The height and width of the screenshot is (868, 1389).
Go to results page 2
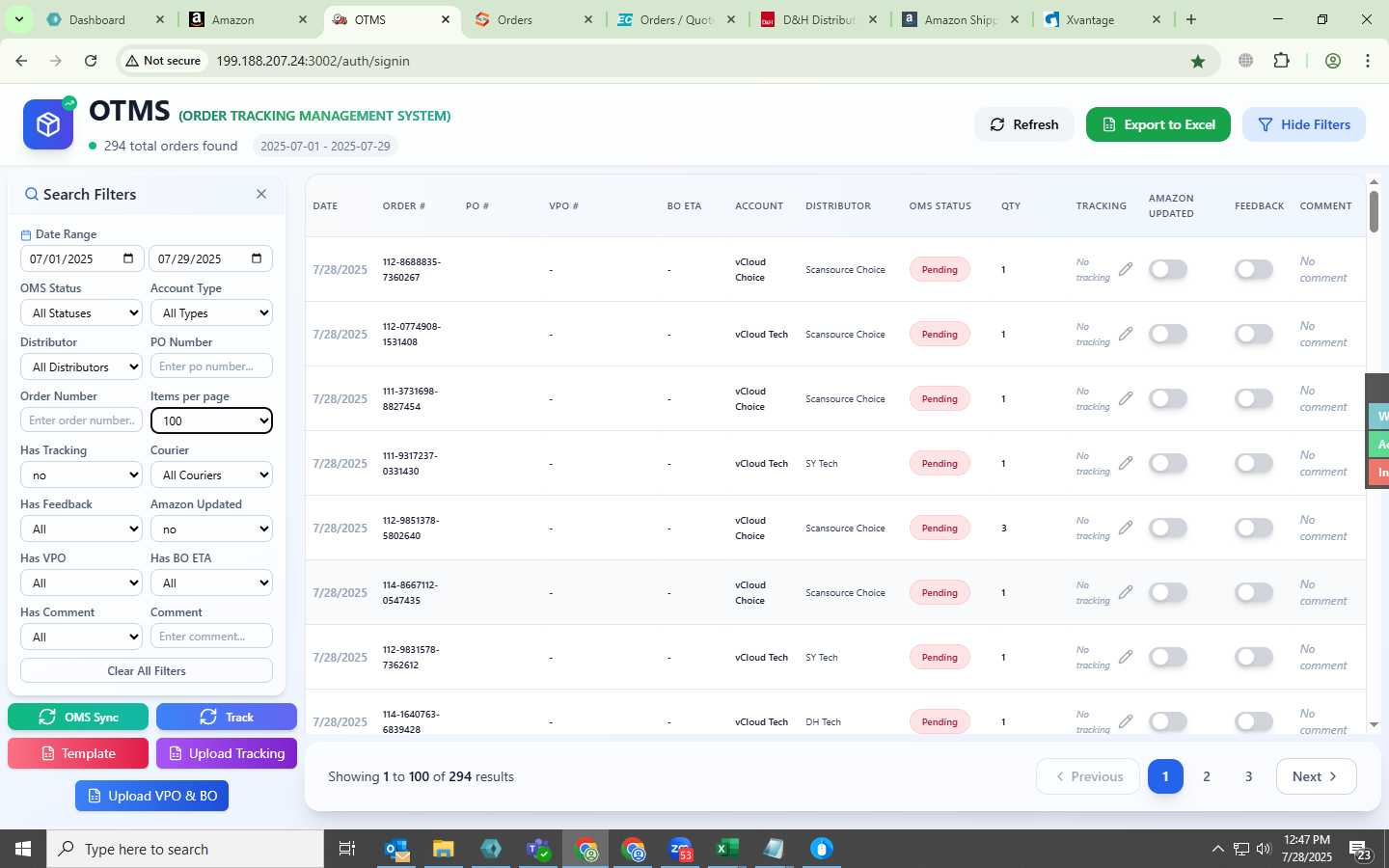click(1207, 776)
